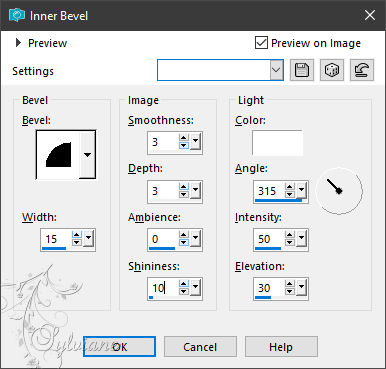
Task: Click the Cancel button
Action: (x=200, y=347)
